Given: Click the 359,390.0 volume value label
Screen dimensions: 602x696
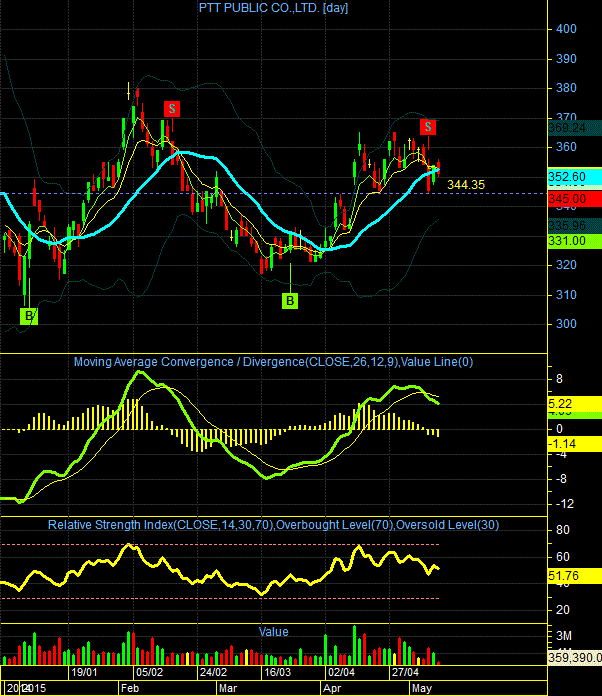Looking at the screenshot, I should (574, 657).
